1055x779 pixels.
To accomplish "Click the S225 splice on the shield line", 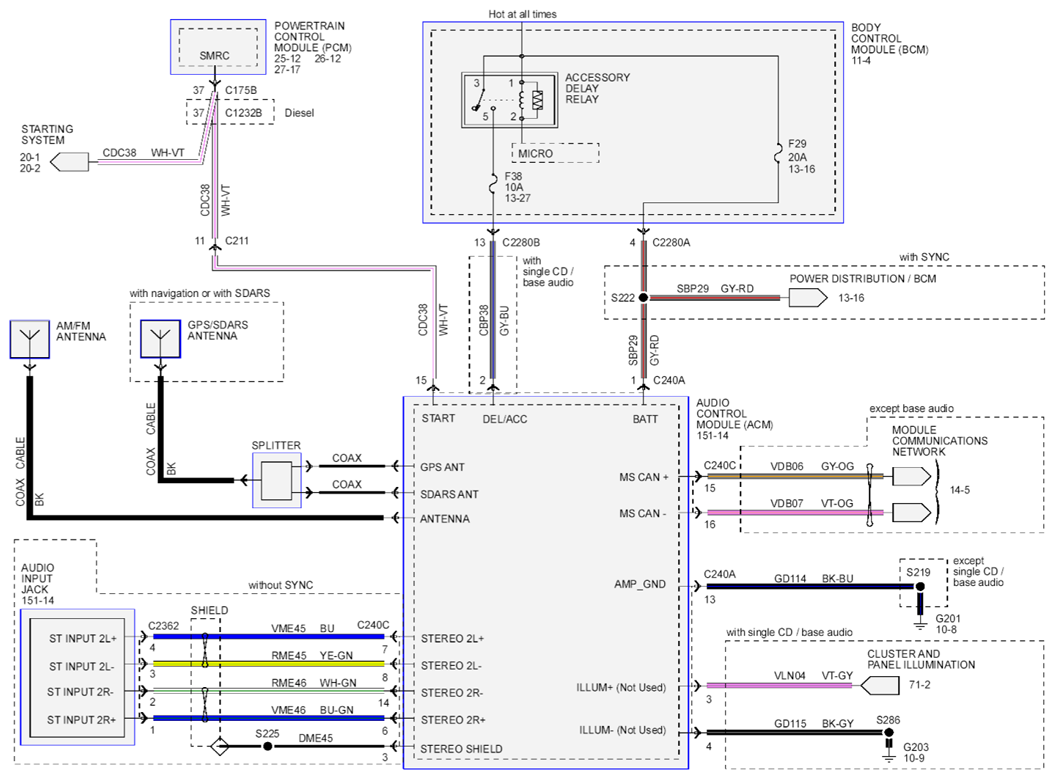I will coord(267,747).
